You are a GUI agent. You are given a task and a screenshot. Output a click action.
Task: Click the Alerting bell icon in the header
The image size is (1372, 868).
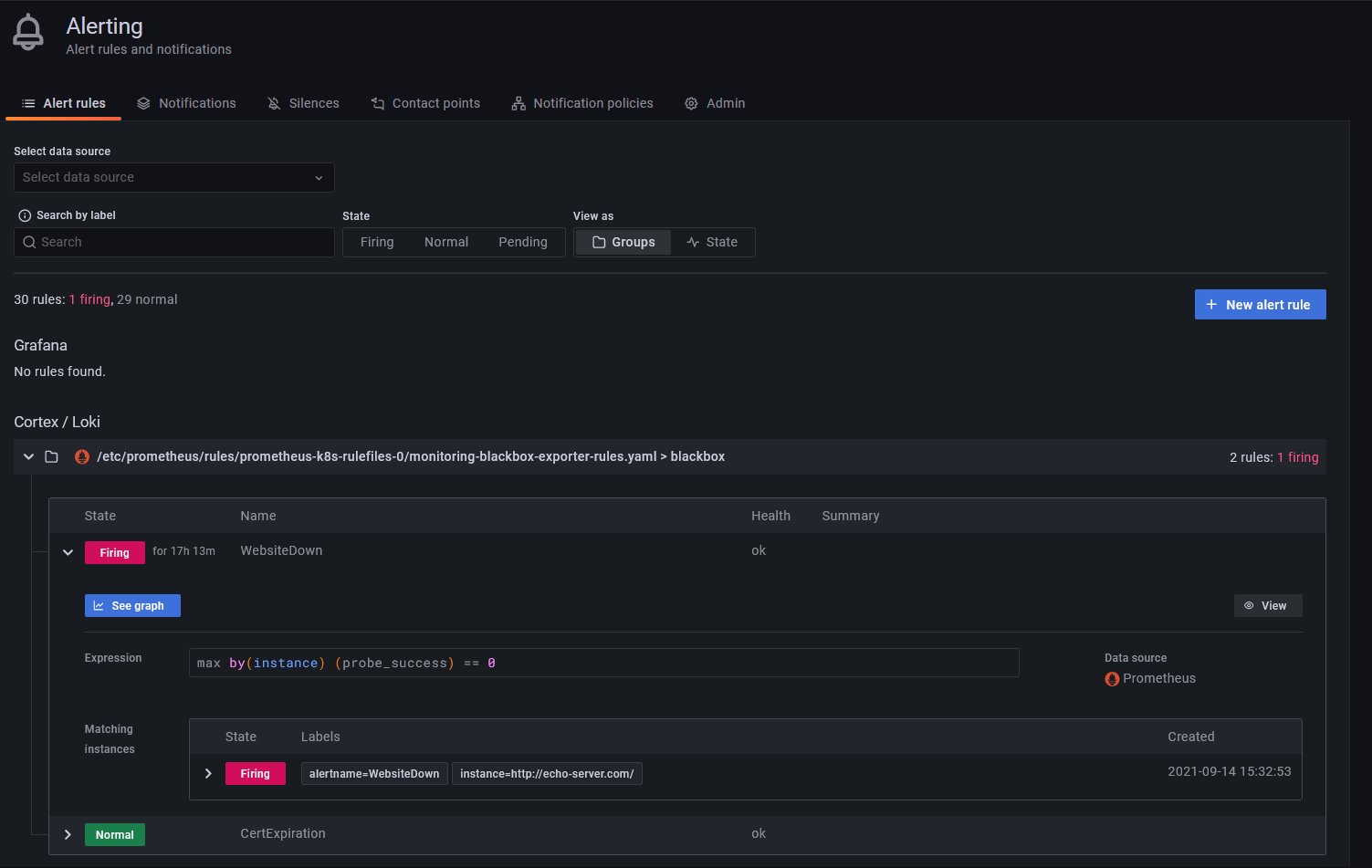coord(27,30)
